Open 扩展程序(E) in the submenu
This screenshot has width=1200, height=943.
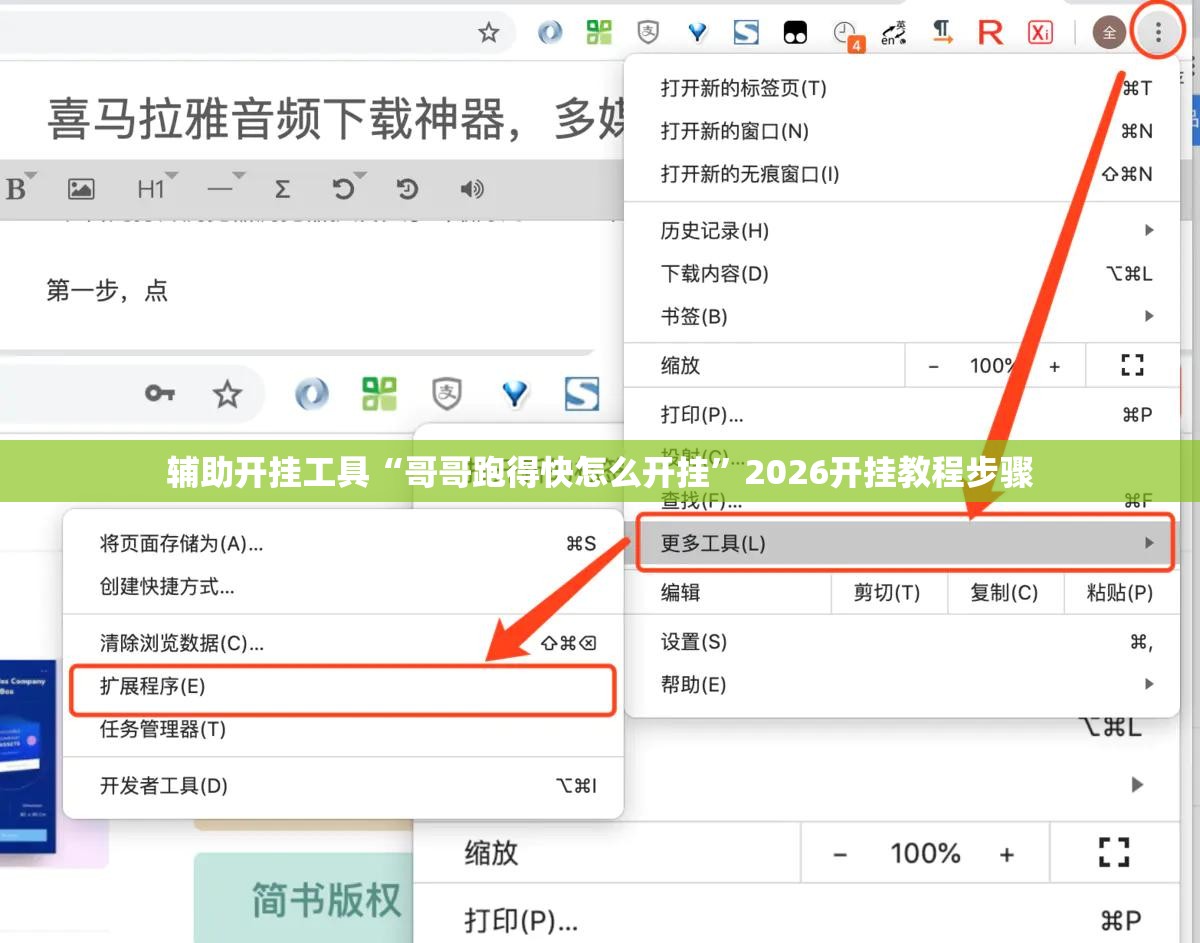click(x=343, y=687)
